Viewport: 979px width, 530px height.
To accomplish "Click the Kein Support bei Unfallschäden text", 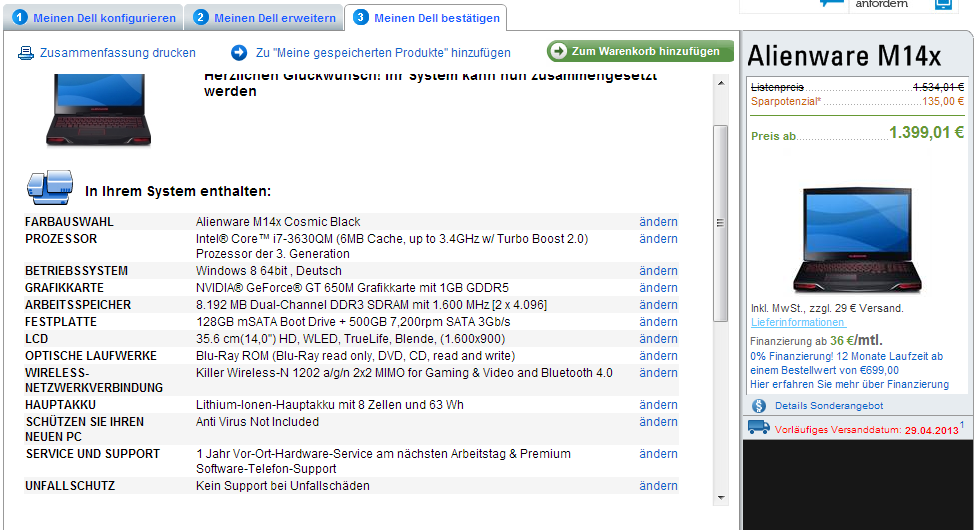I will click(x=282, y=486).
